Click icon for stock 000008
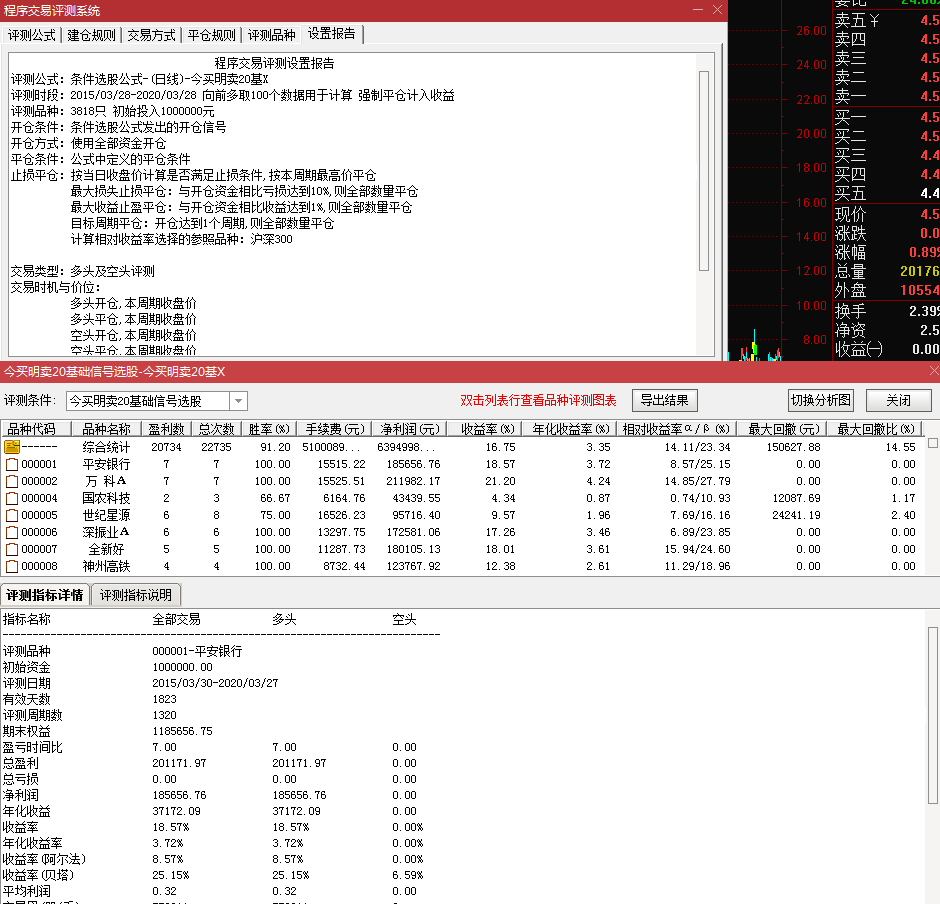 [12, 566]
